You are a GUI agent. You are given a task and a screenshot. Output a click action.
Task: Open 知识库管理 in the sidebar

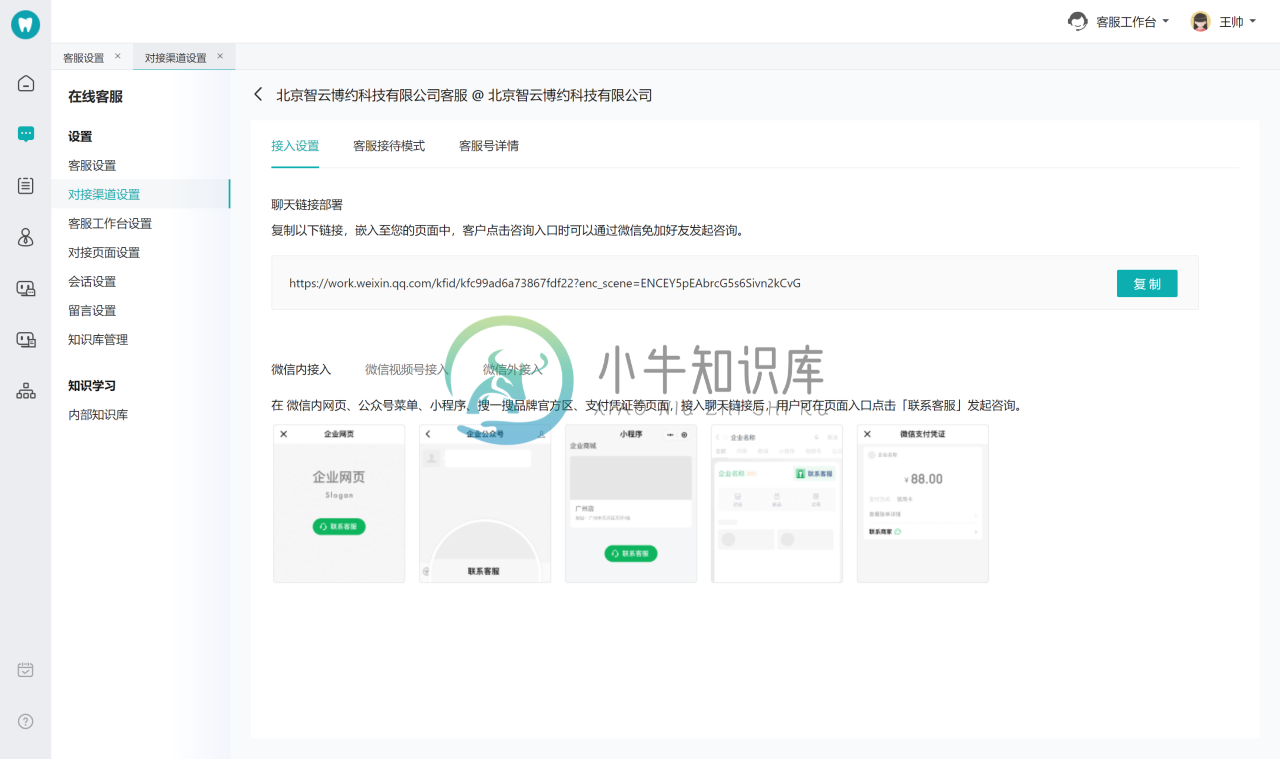click(x=98, y=339)
